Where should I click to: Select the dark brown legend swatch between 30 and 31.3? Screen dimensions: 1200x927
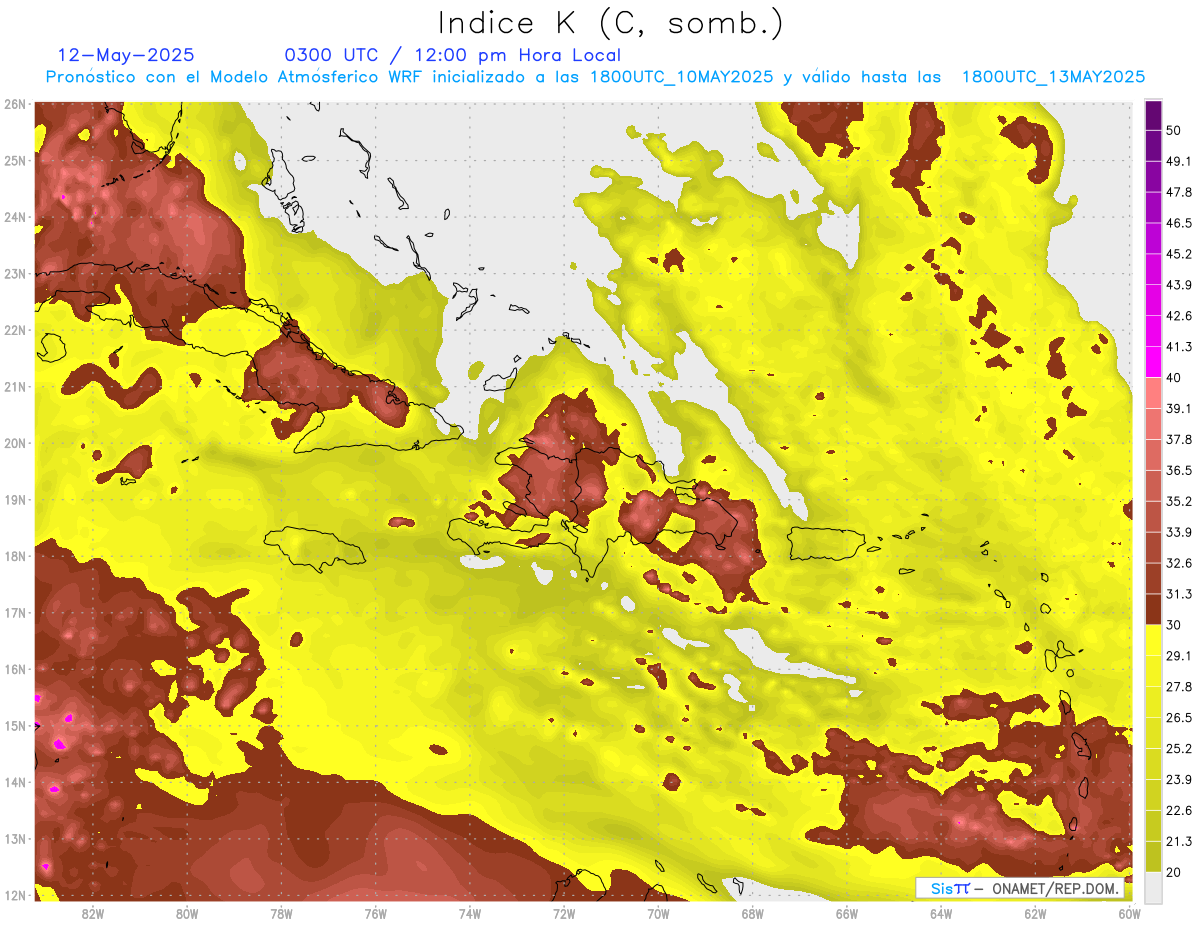1153,609
